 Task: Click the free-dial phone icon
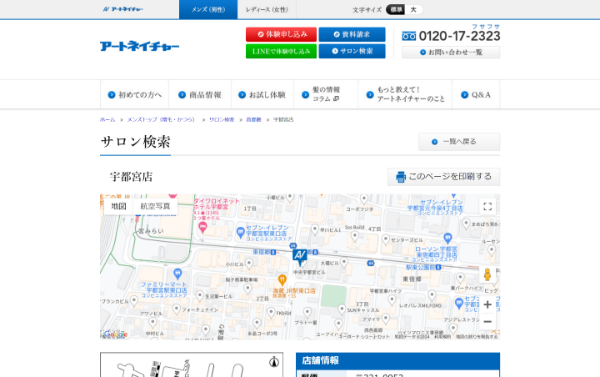tap(409, 36)
